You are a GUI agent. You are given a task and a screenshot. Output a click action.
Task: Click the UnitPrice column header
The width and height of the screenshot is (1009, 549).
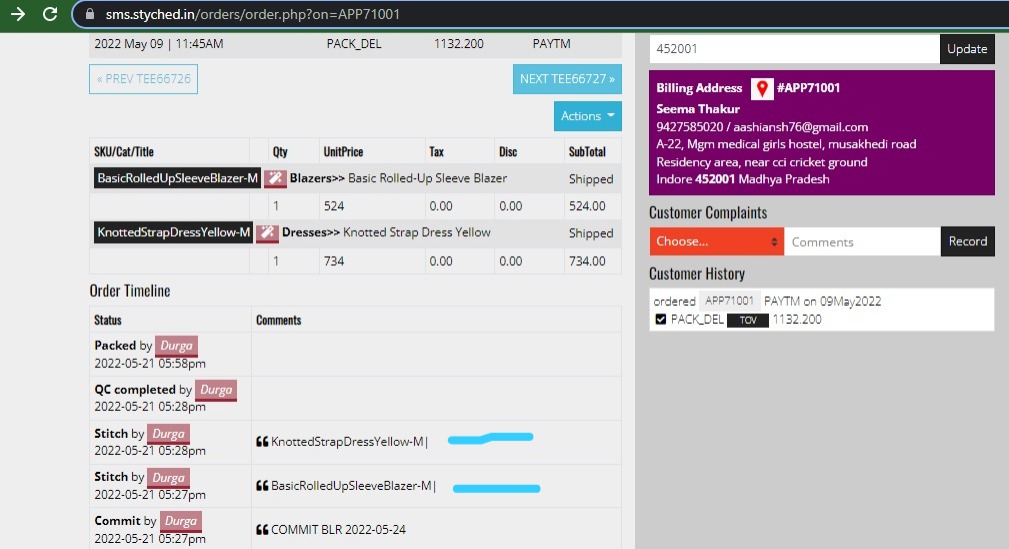coord(343,152)
